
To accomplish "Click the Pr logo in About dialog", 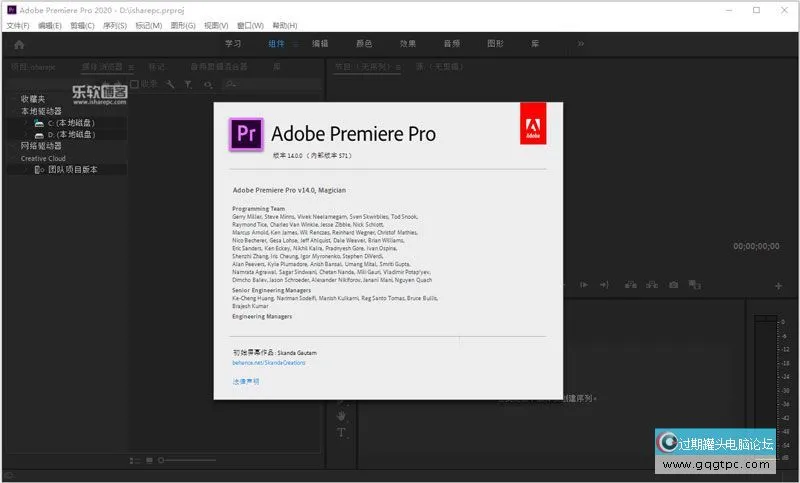I will (246, 134).
